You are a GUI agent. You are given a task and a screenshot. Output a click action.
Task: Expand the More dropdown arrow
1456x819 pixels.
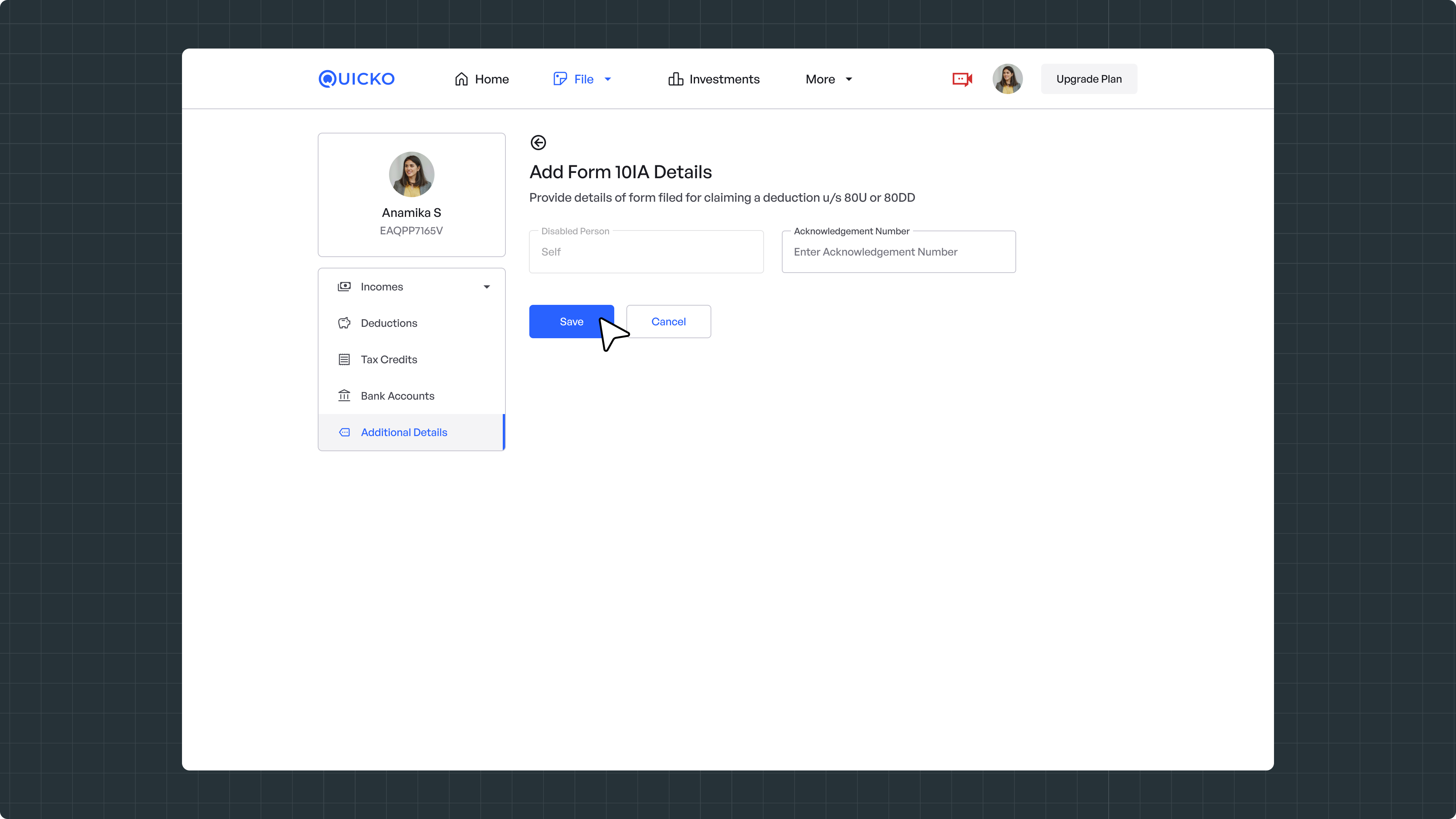coord(849,79)
